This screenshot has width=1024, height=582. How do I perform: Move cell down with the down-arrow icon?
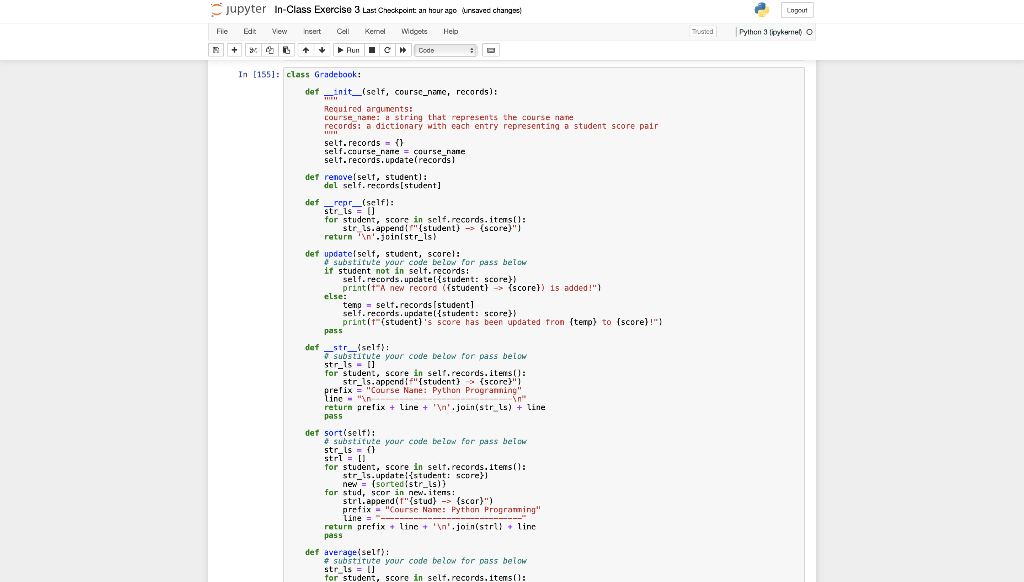pyautogui.click(x=322, y=50)
